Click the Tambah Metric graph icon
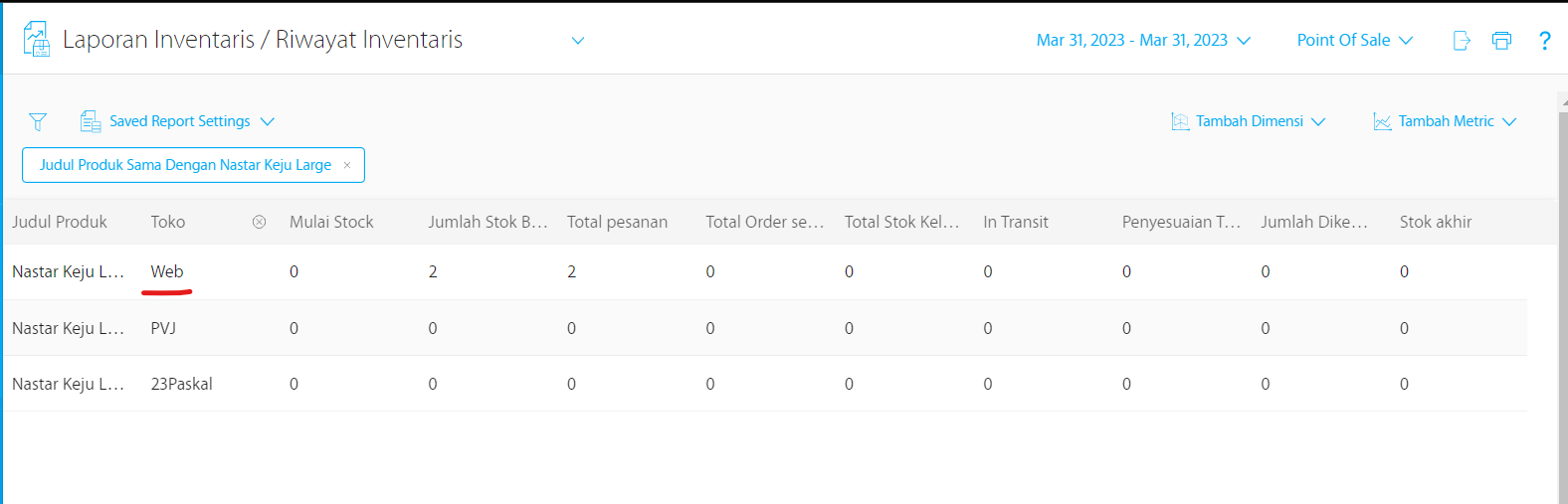This screenshot has height=504, width=1568. pyautogui.click(x=1382, y=121)
